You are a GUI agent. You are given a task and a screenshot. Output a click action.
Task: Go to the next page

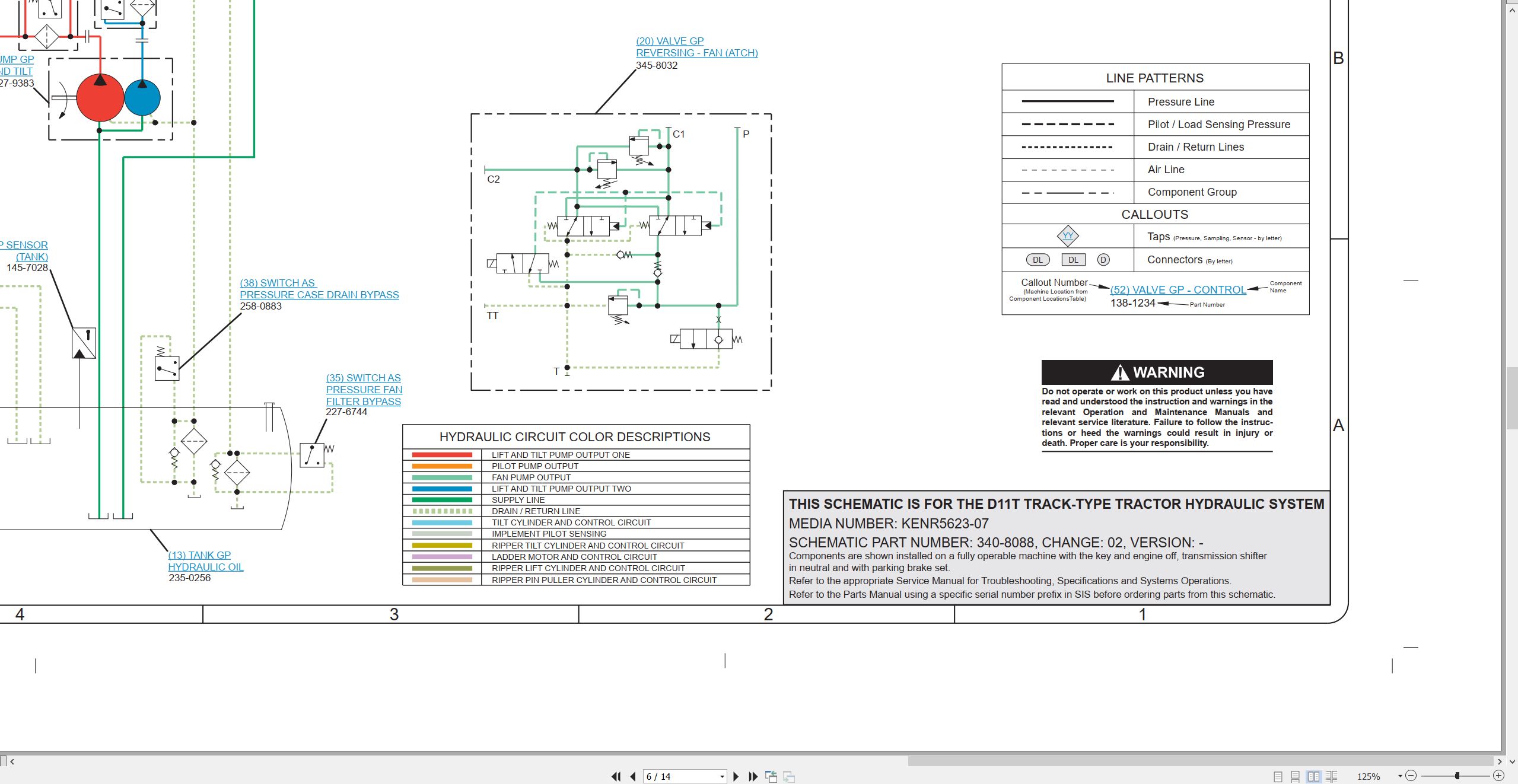[736, 776]
